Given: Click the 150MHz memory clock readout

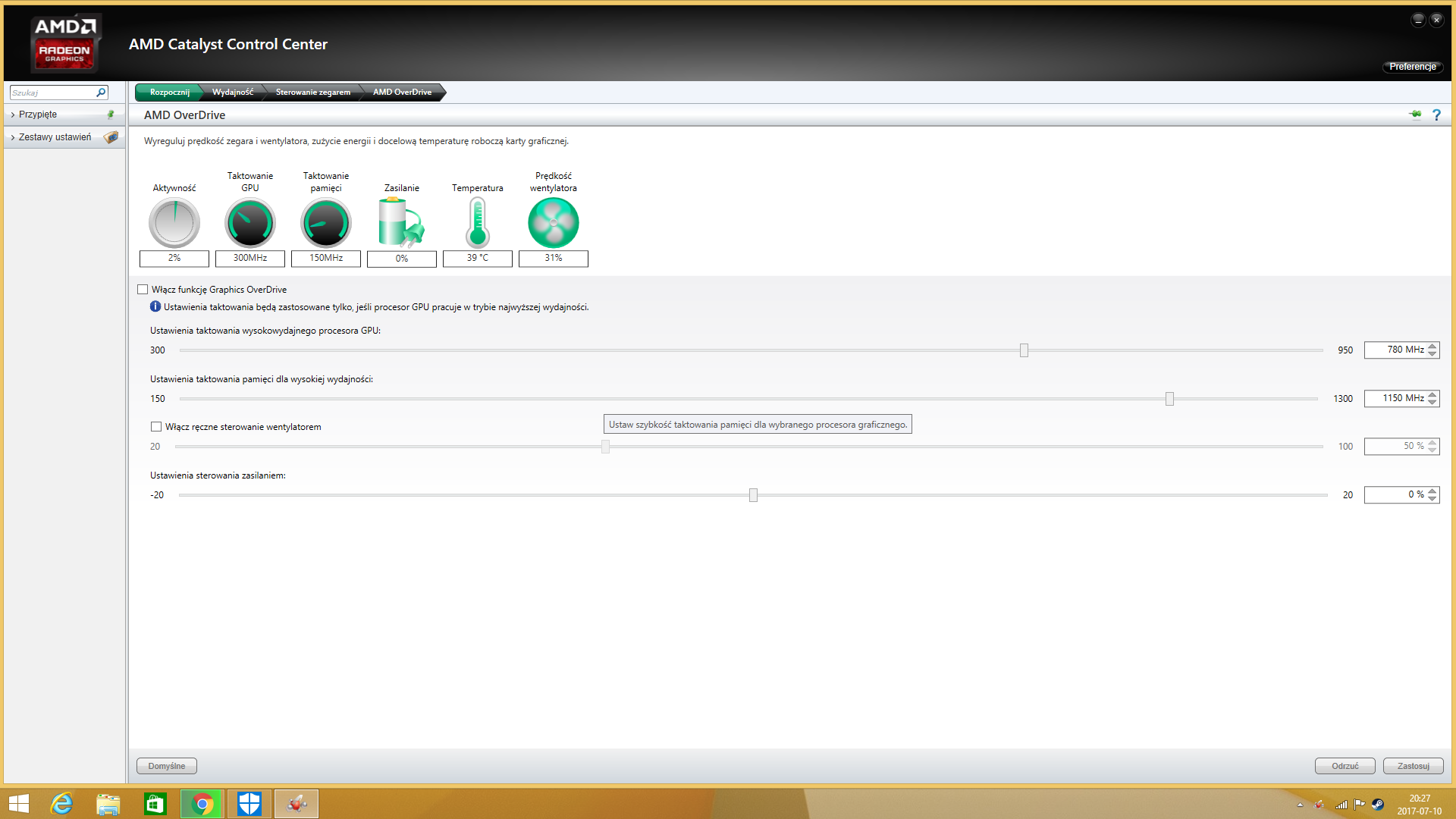Looking at the screenshot, I should coord(326,258).
